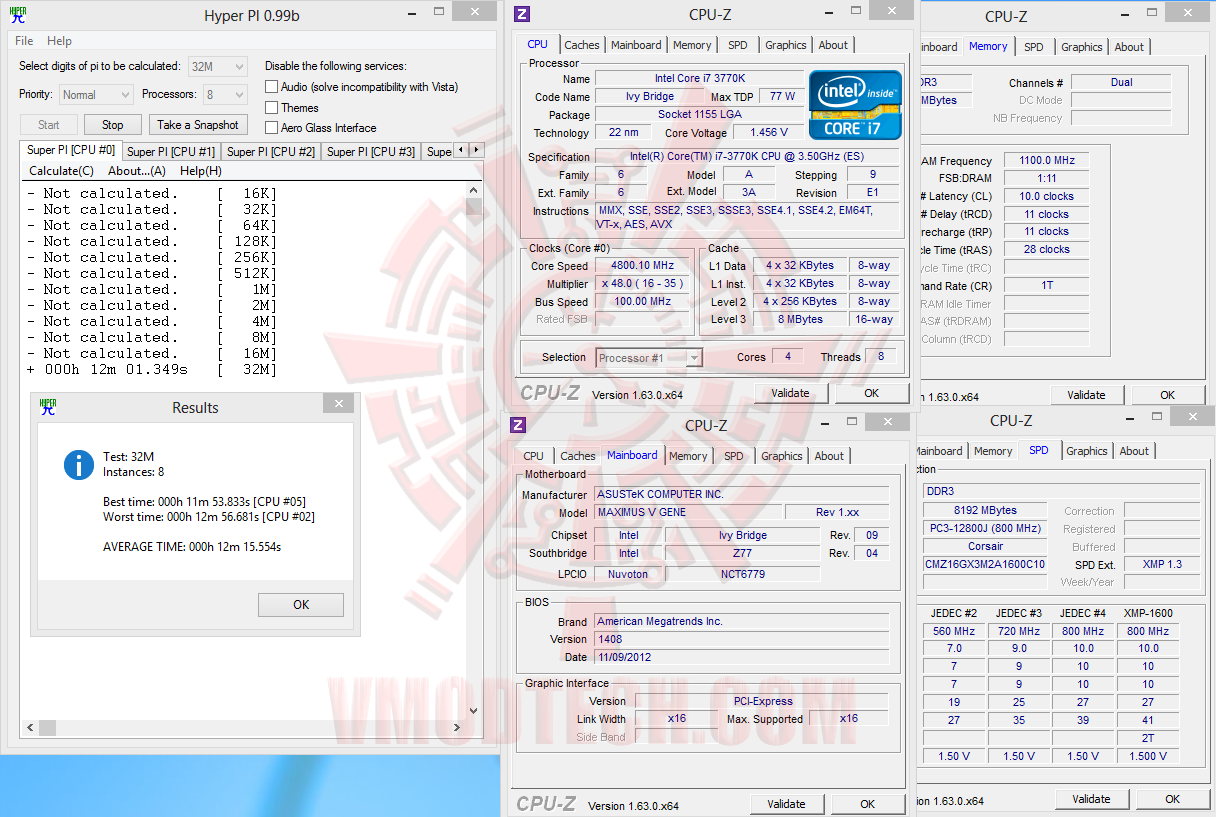
Task: Open CPU tab in Mainboard CPU-Z window
Action: click(534, 456)
